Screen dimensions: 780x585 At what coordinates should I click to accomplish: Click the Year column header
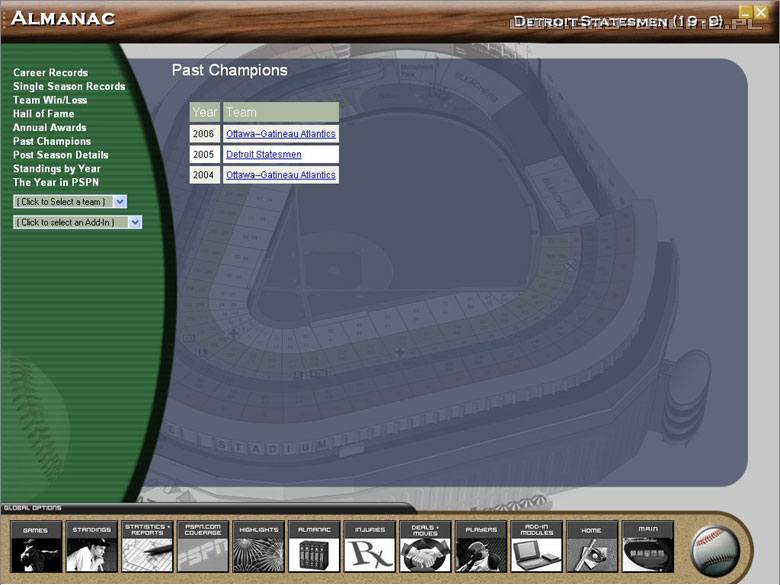[204, 112]
